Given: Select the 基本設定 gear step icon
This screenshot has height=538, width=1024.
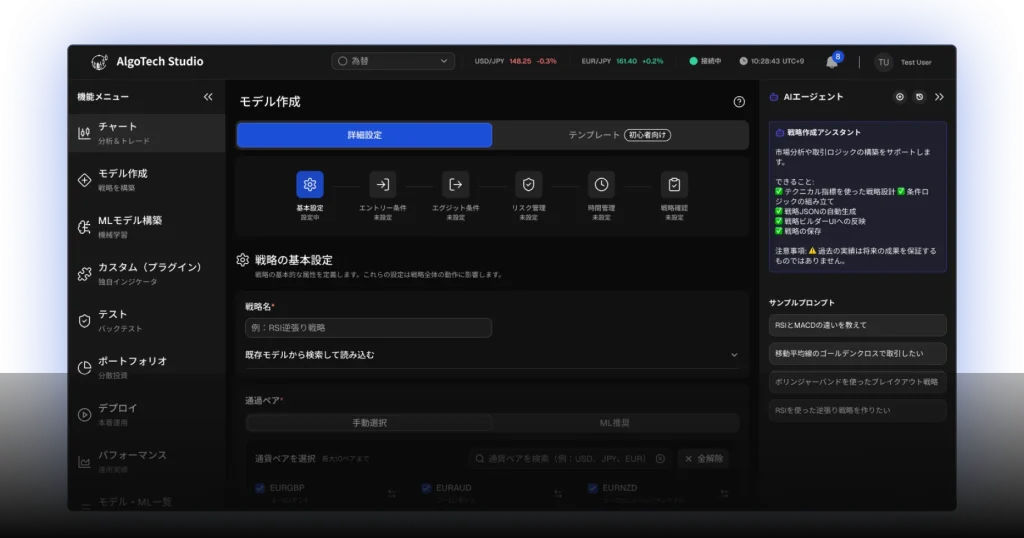Looking at the screenshot, I should (310, 185).
